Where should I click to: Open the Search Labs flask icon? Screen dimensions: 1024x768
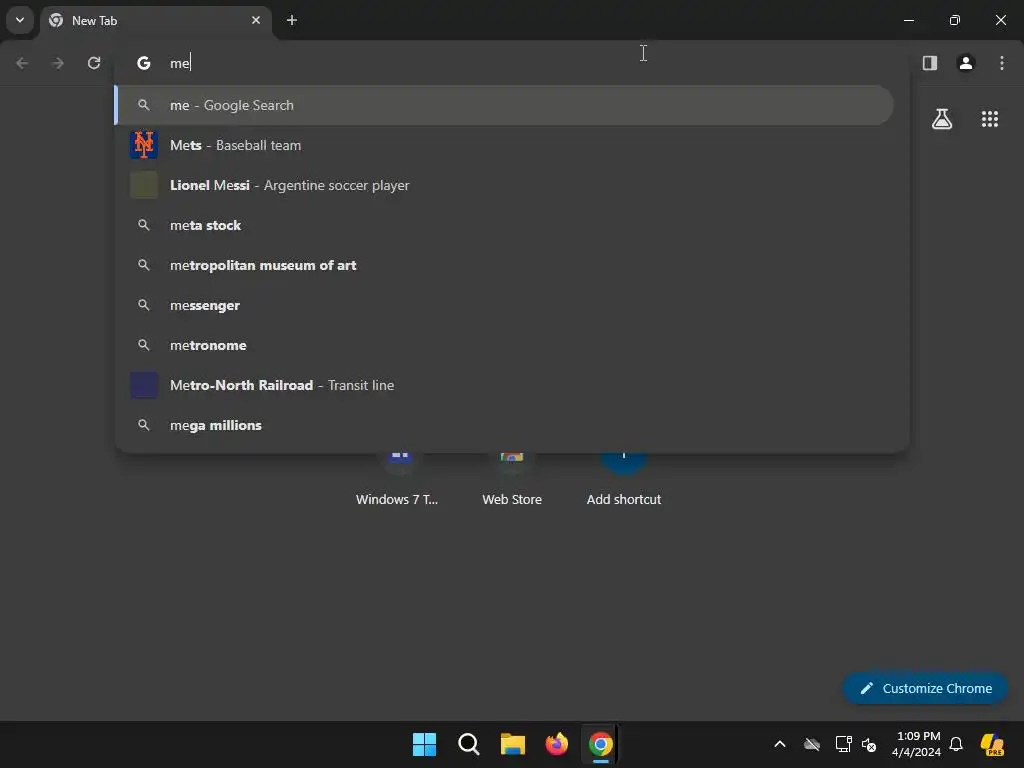[x=942, y=119]
